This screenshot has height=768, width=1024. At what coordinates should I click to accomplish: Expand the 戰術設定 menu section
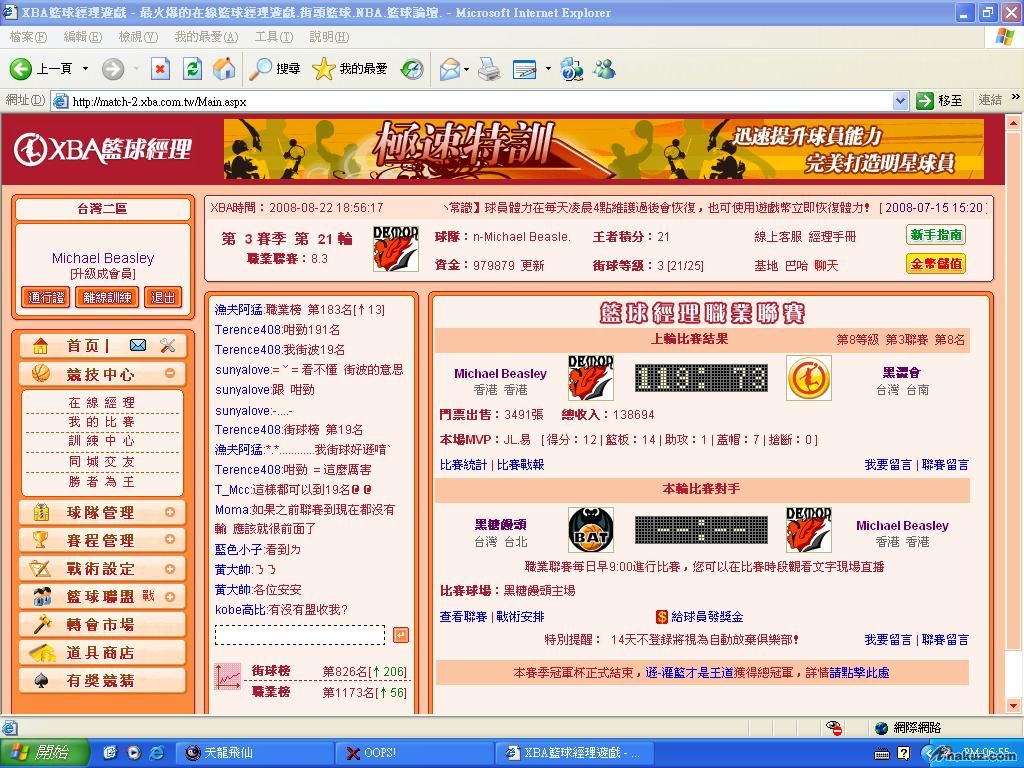click(170, 568)
